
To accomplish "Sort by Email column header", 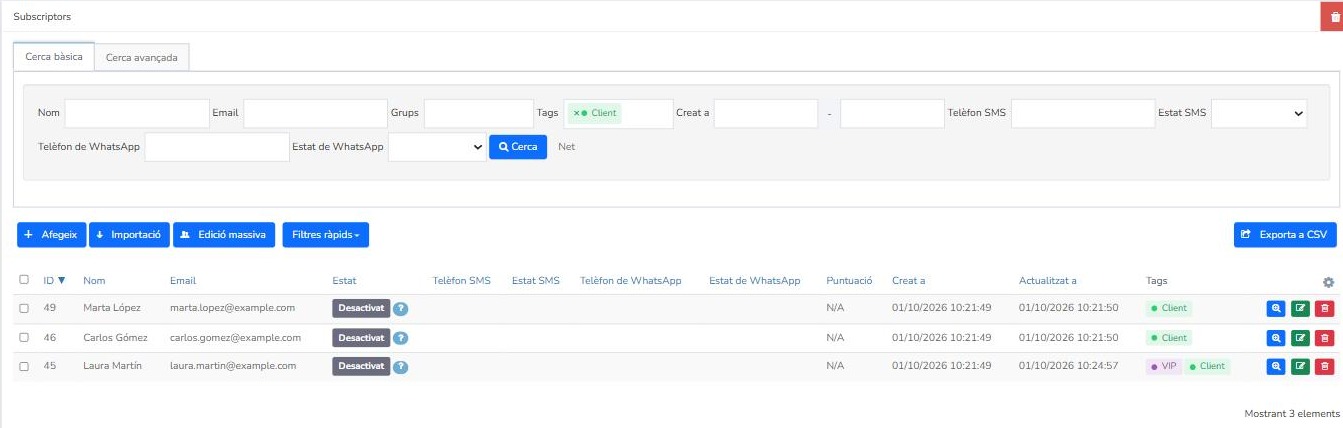I will pyautogui.click(x=183, y=281).
